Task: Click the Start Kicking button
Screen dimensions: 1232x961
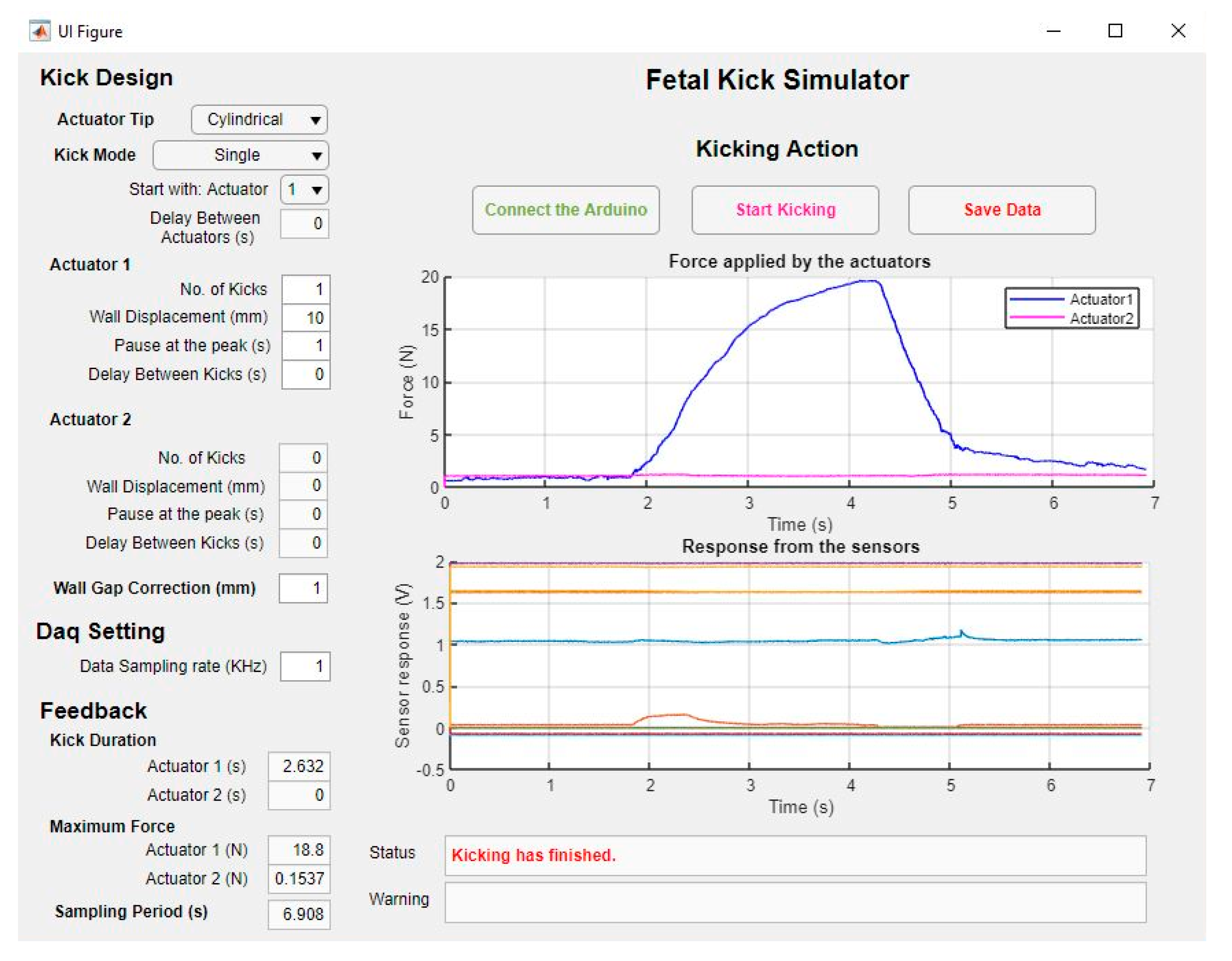Action: pos(785,210)
